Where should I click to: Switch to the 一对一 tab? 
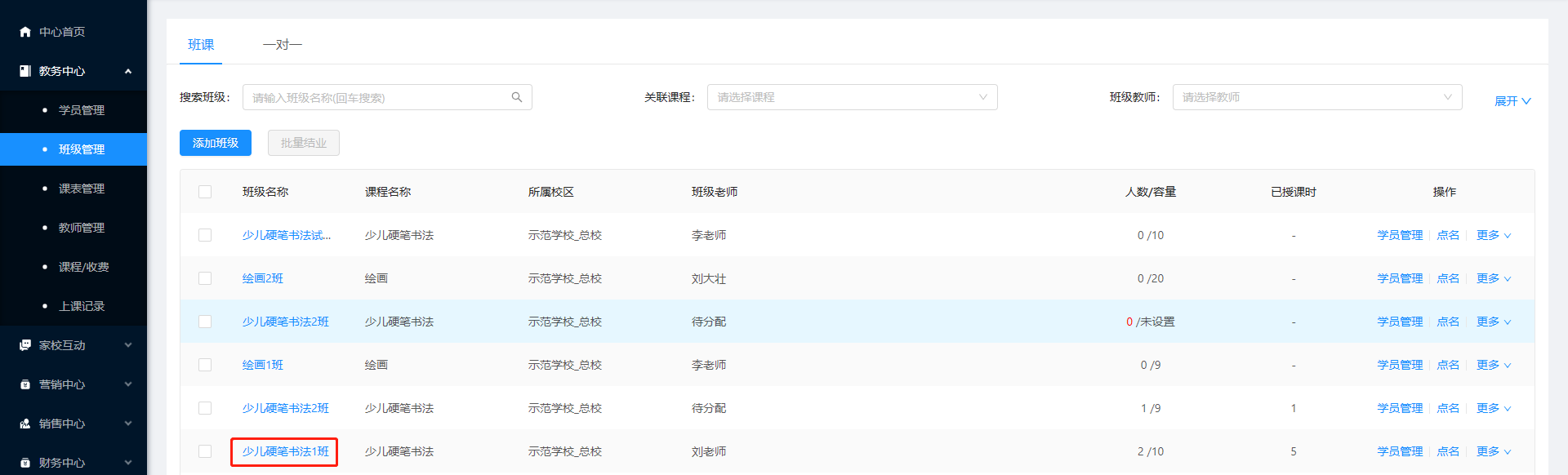pyautogui.click(x=283, y=45)
